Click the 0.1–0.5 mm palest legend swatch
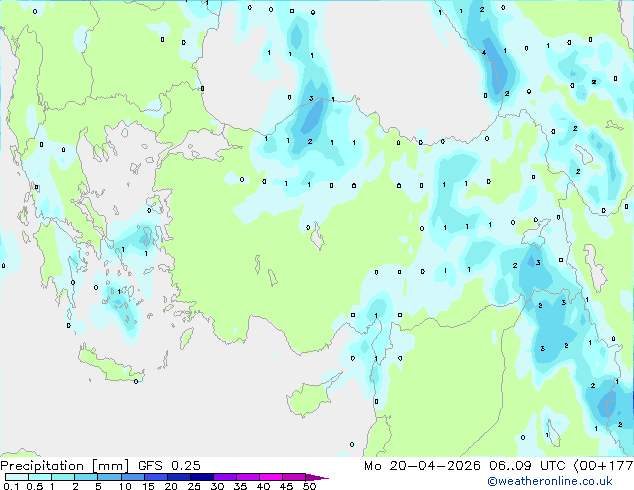634x490 pixels. [17, 477]
